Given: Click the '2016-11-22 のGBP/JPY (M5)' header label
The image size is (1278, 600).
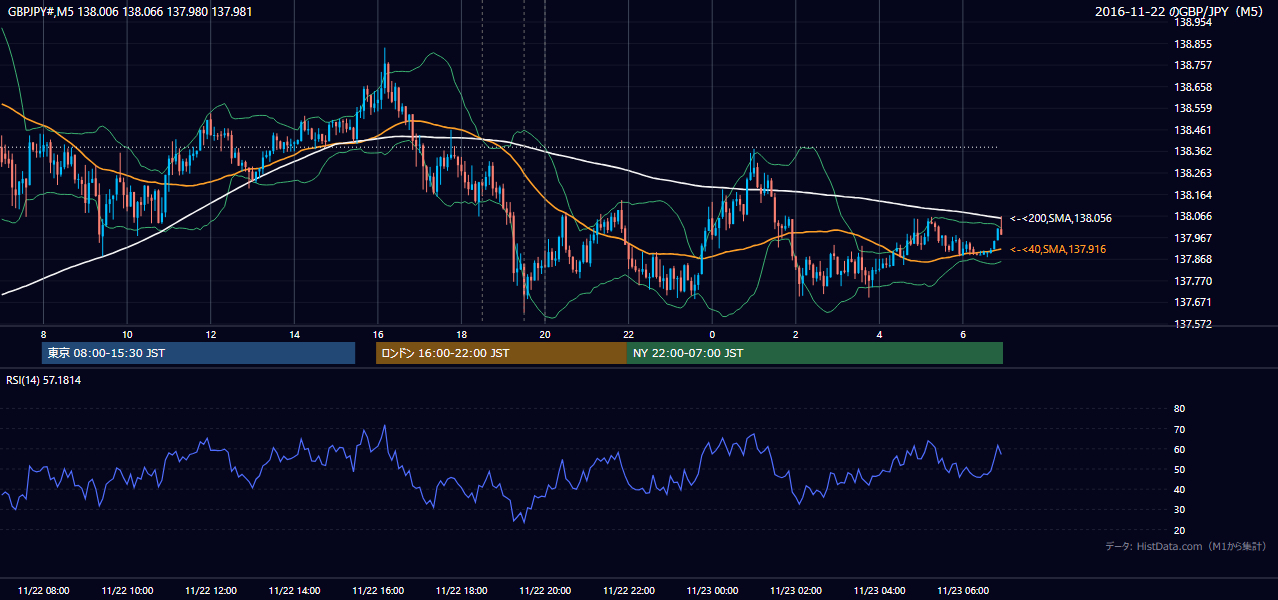Looking at the screenshot, I should click(x=1180, y=12).
